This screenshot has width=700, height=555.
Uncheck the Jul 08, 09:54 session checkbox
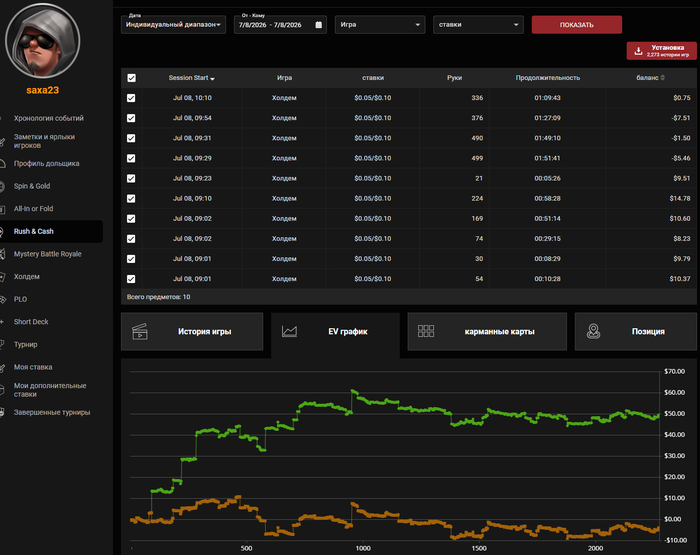point(131,118)
